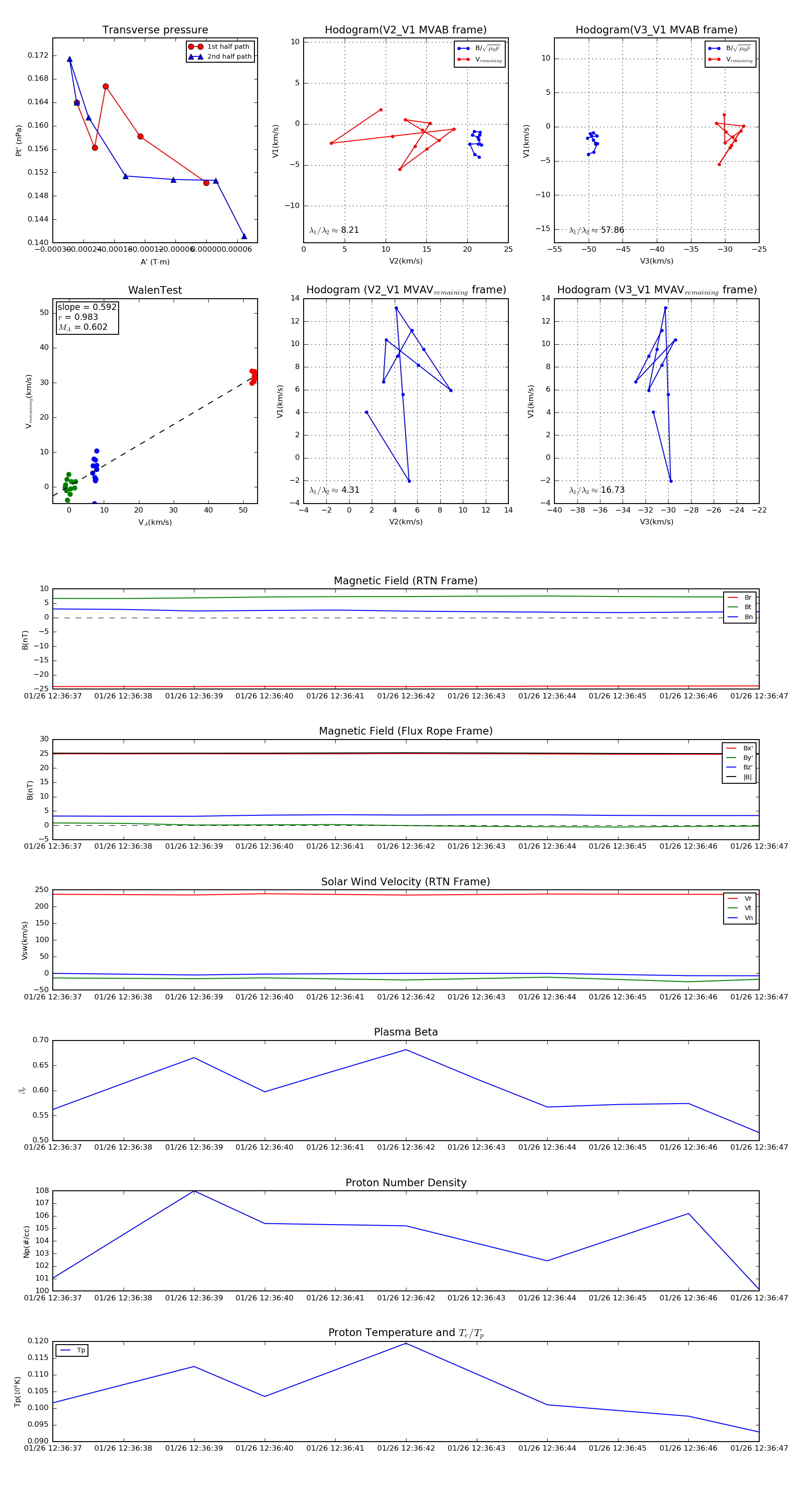812x1489 pixels.
Task: Select the "Bn" legend label
Action: (x=748, y=617)
